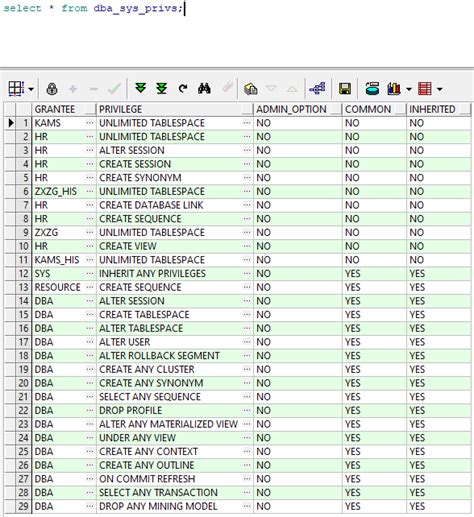Click the SQL editor query text
The height and width of the screenshot is (517, 474).
tap(93, 8)
